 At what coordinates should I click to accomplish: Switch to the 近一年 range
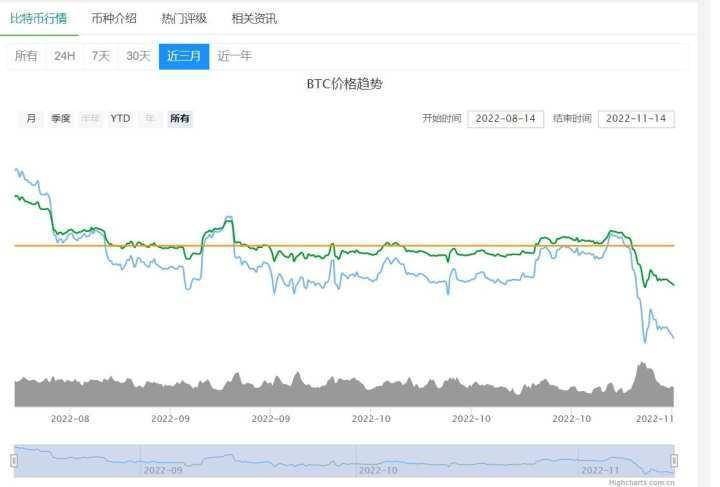tap(235, 56)
